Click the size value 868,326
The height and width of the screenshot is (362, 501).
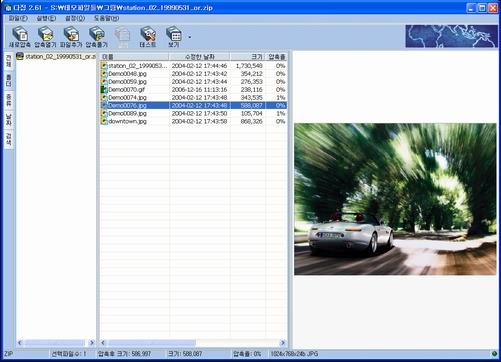[x=251, y=121]
